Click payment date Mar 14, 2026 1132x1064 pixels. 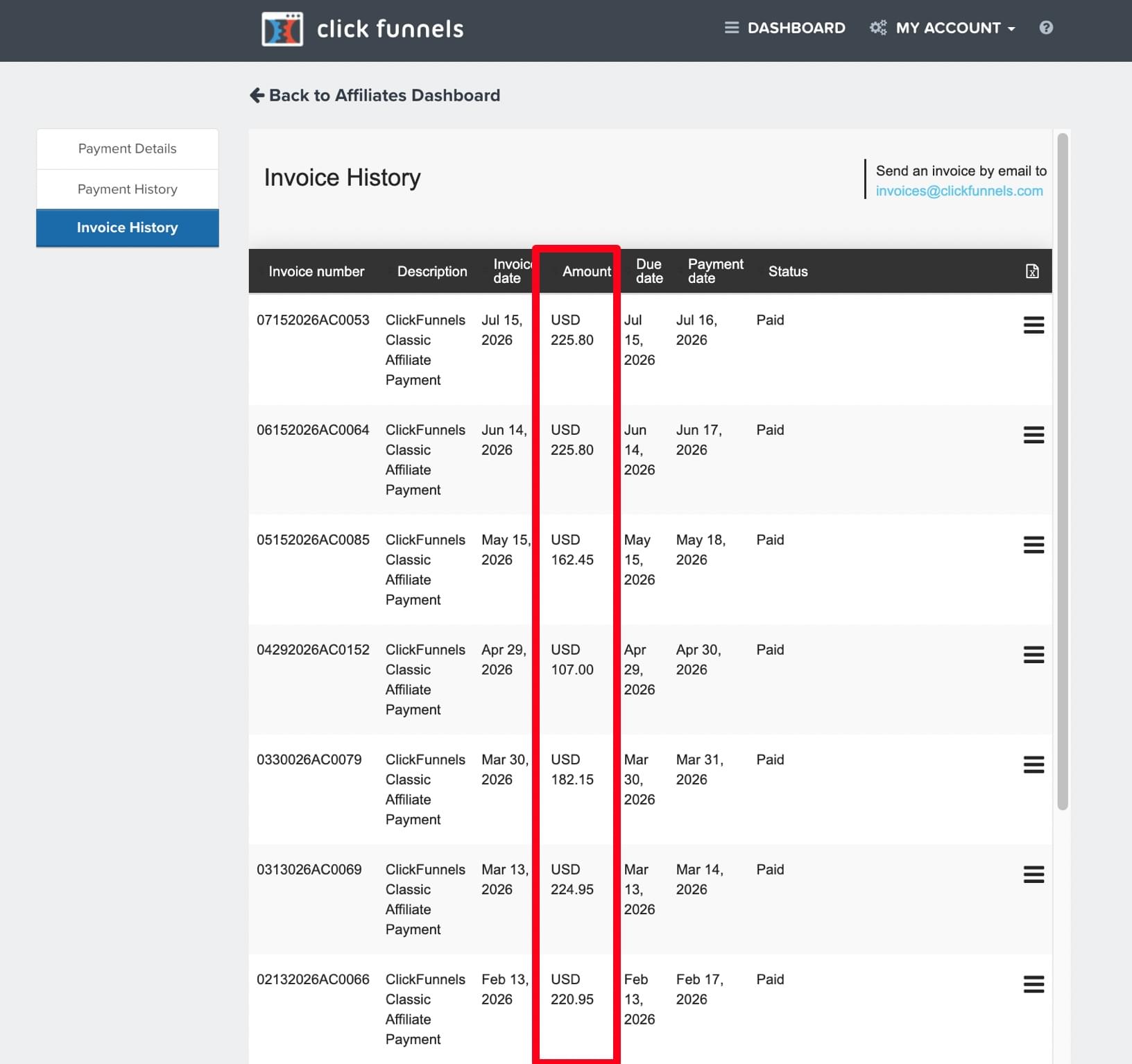click(700, 879)
